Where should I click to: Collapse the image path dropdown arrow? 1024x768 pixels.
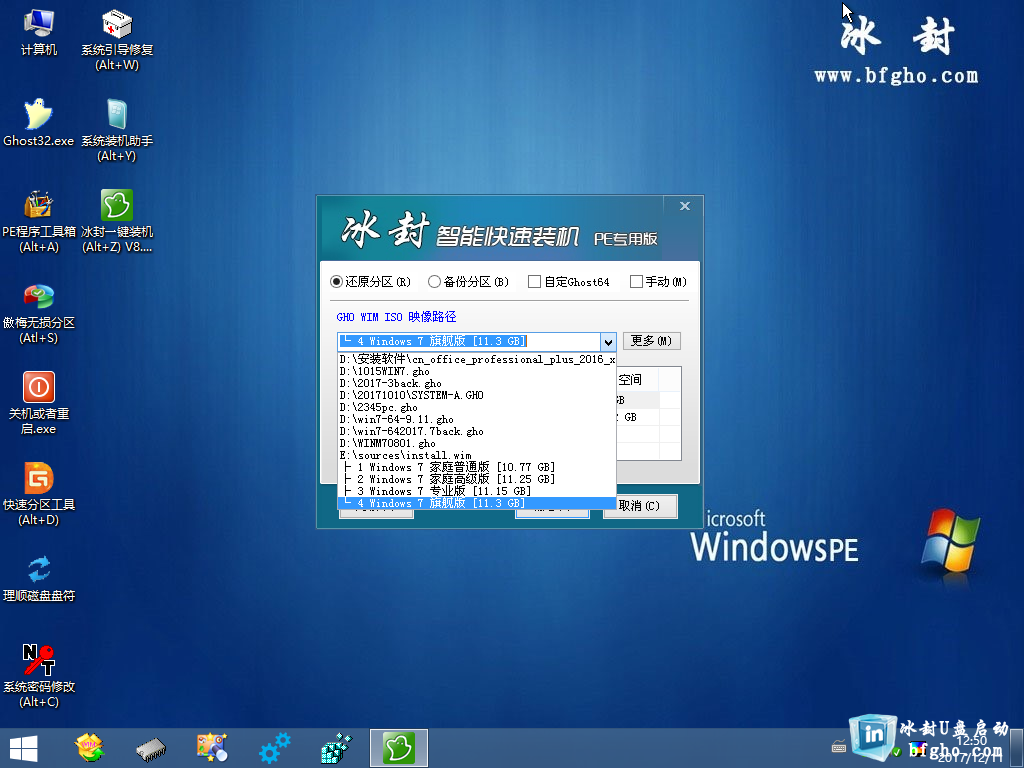[608, 342]
